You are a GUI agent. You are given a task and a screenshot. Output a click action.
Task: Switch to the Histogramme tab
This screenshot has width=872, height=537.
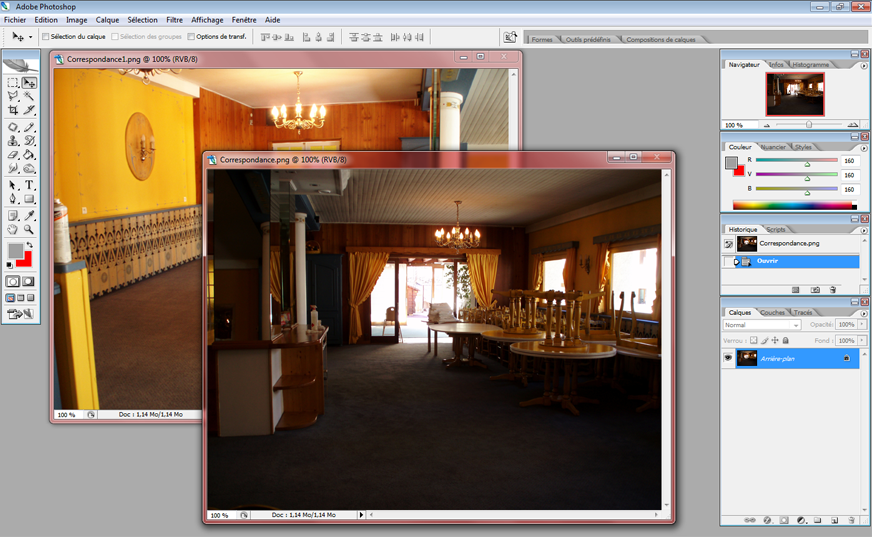point(810,64)
